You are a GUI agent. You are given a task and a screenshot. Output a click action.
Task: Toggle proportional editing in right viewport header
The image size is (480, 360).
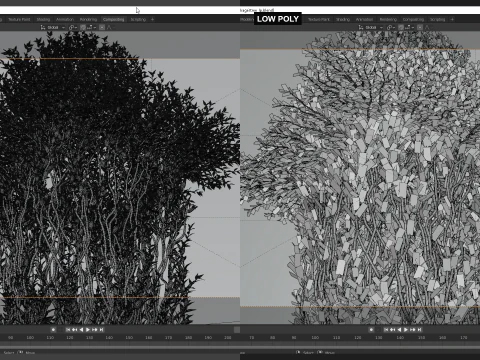420,27
